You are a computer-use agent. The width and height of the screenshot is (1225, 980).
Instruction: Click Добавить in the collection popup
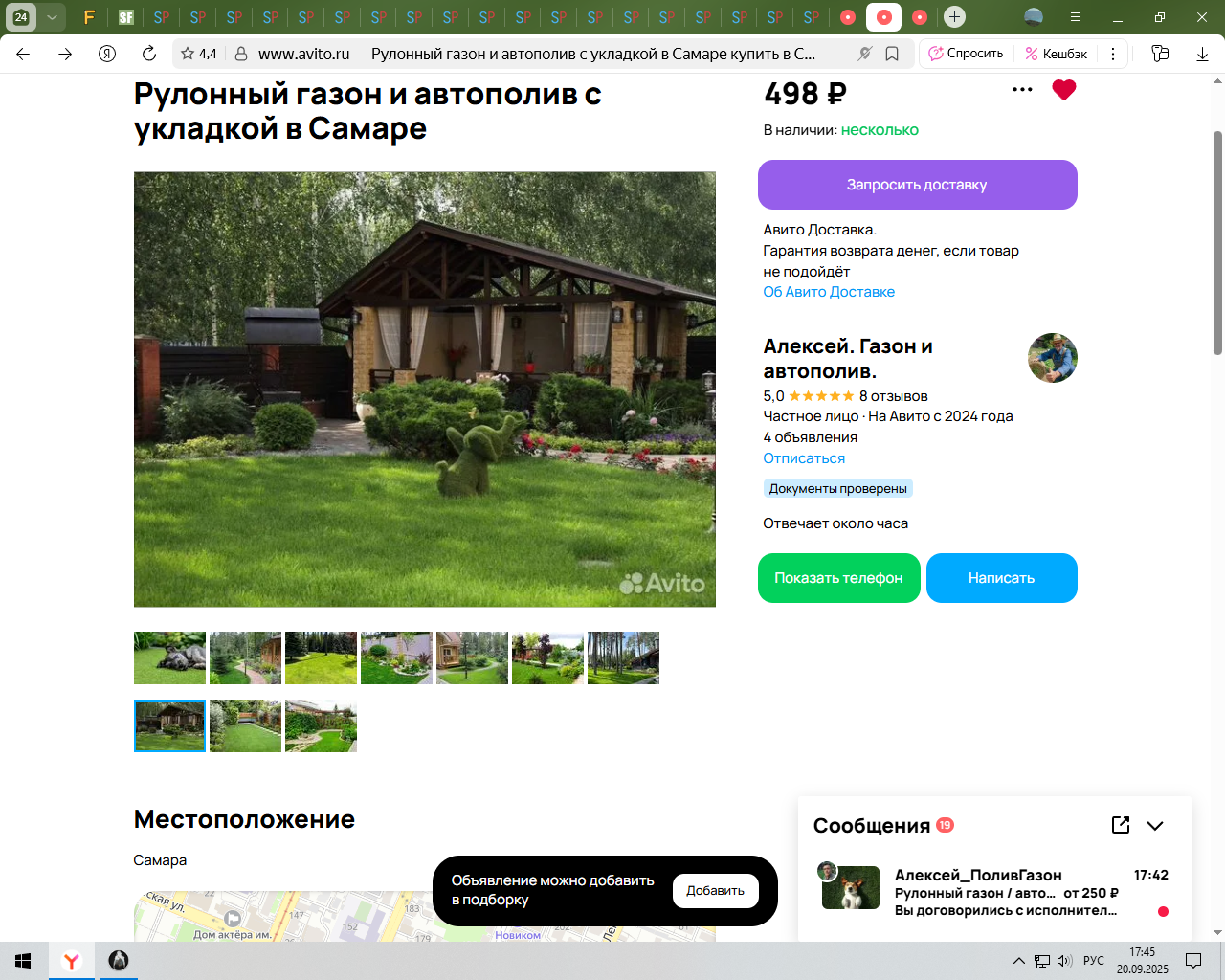pos(716,891)
